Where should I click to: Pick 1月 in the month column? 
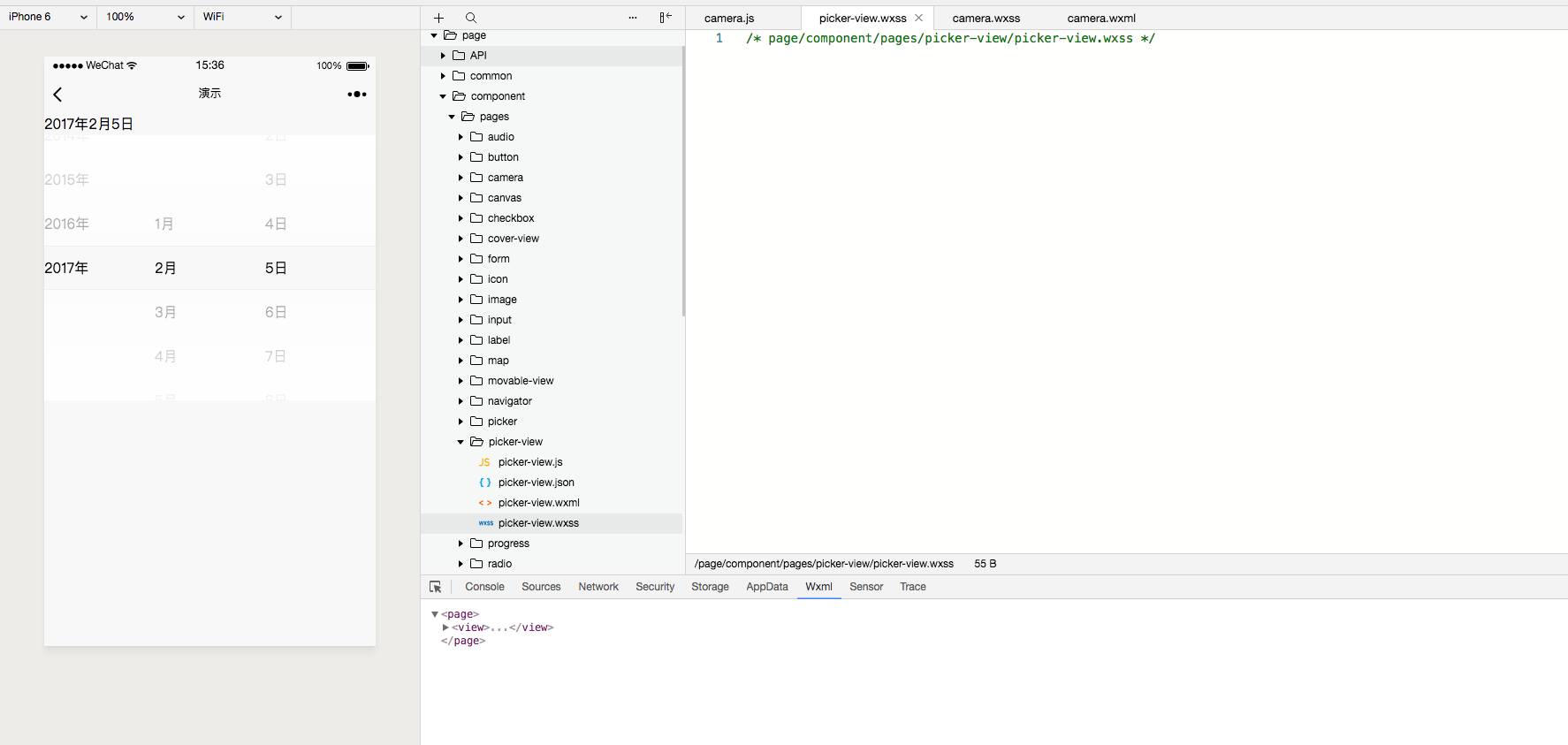coord(164,224)
